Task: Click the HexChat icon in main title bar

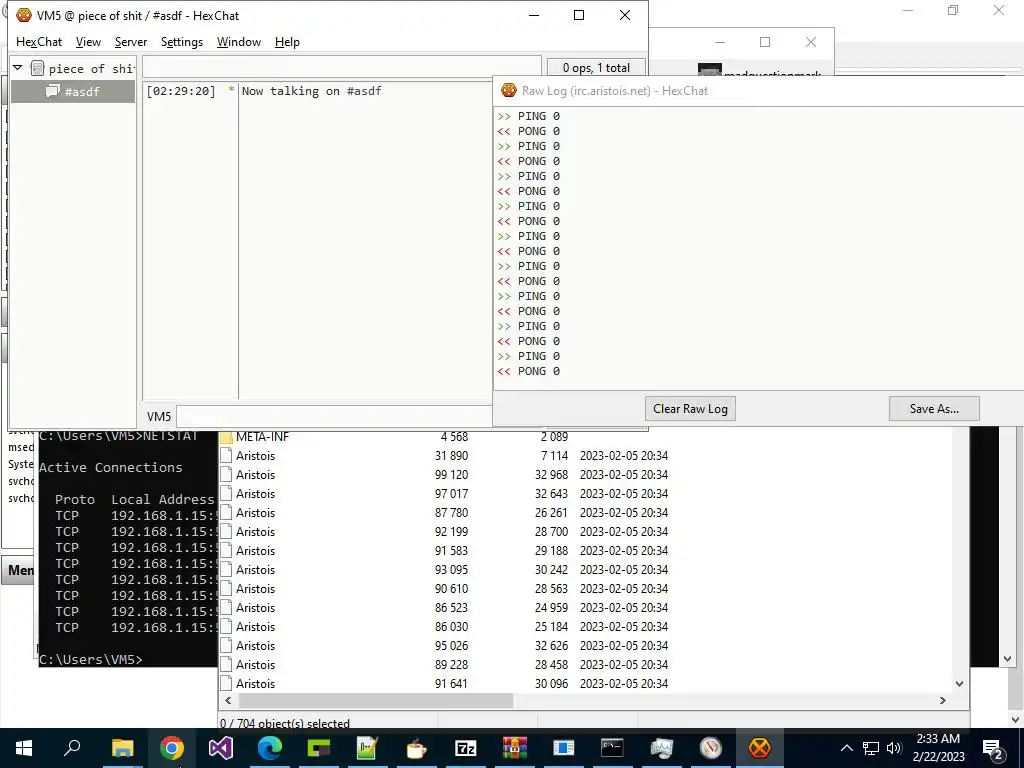Action: [x=24, y=15]
